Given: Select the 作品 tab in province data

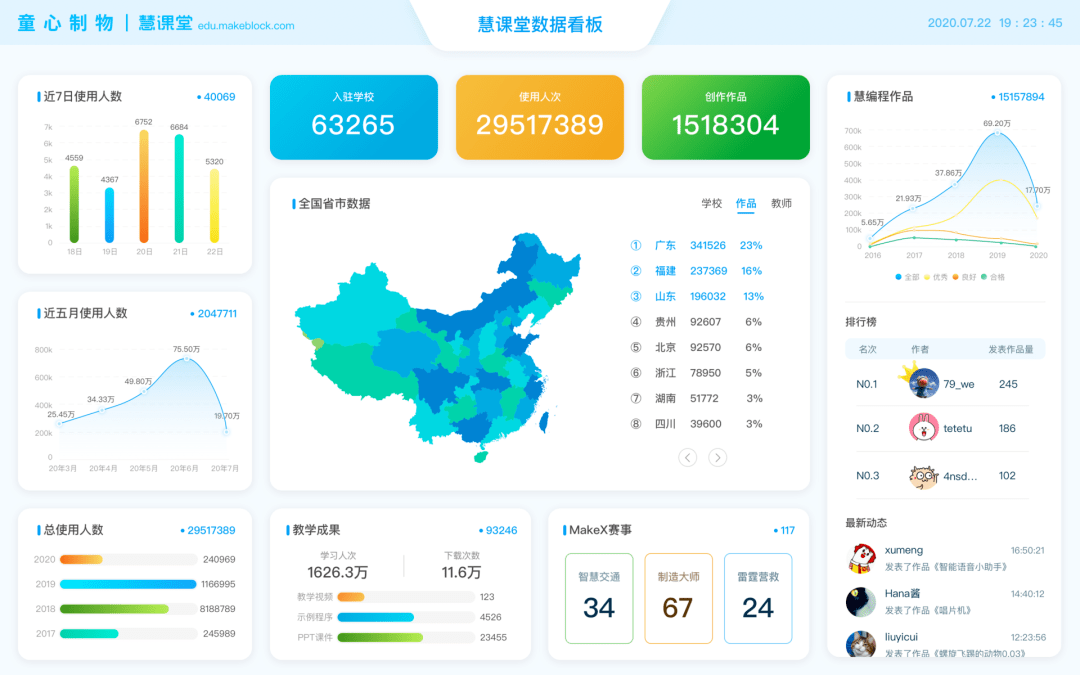Looking at the screenshot, I should coord(746,203).
